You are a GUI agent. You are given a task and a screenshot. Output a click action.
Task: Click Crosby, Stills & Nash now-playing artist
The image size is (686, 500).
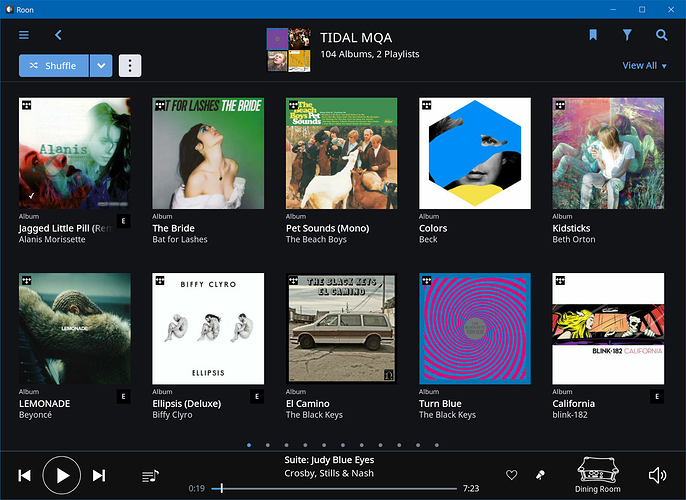pyautogui.click(x=329, y=473)
